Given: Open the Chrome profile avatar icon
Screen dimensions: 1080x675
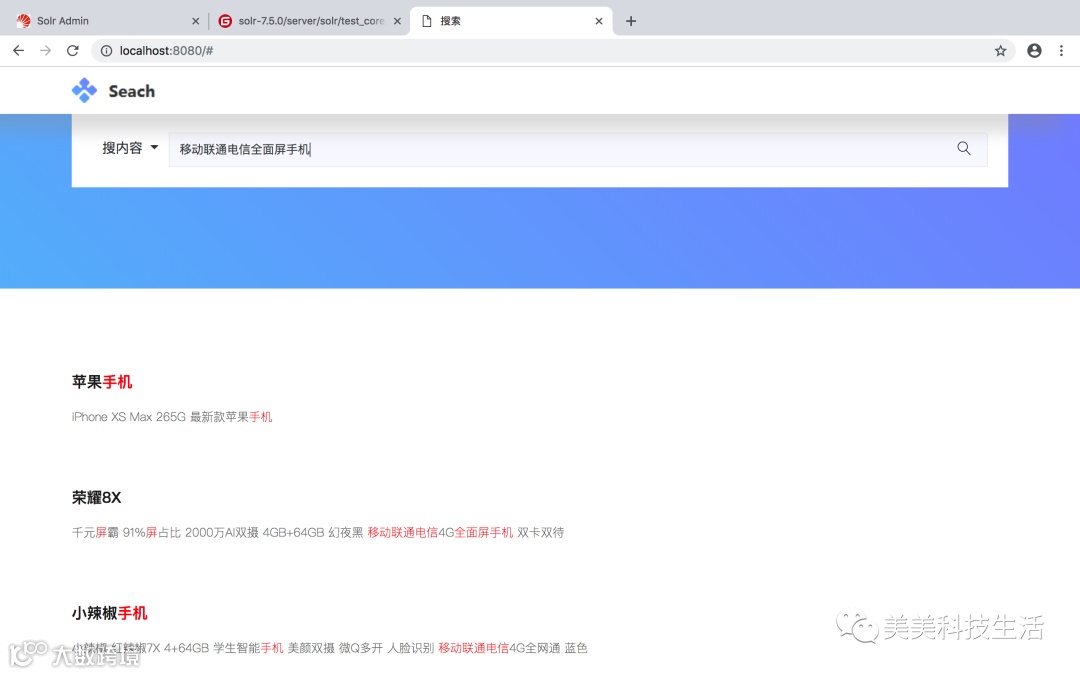Looking at the screenshot, I should click(x=1034, y=50).
